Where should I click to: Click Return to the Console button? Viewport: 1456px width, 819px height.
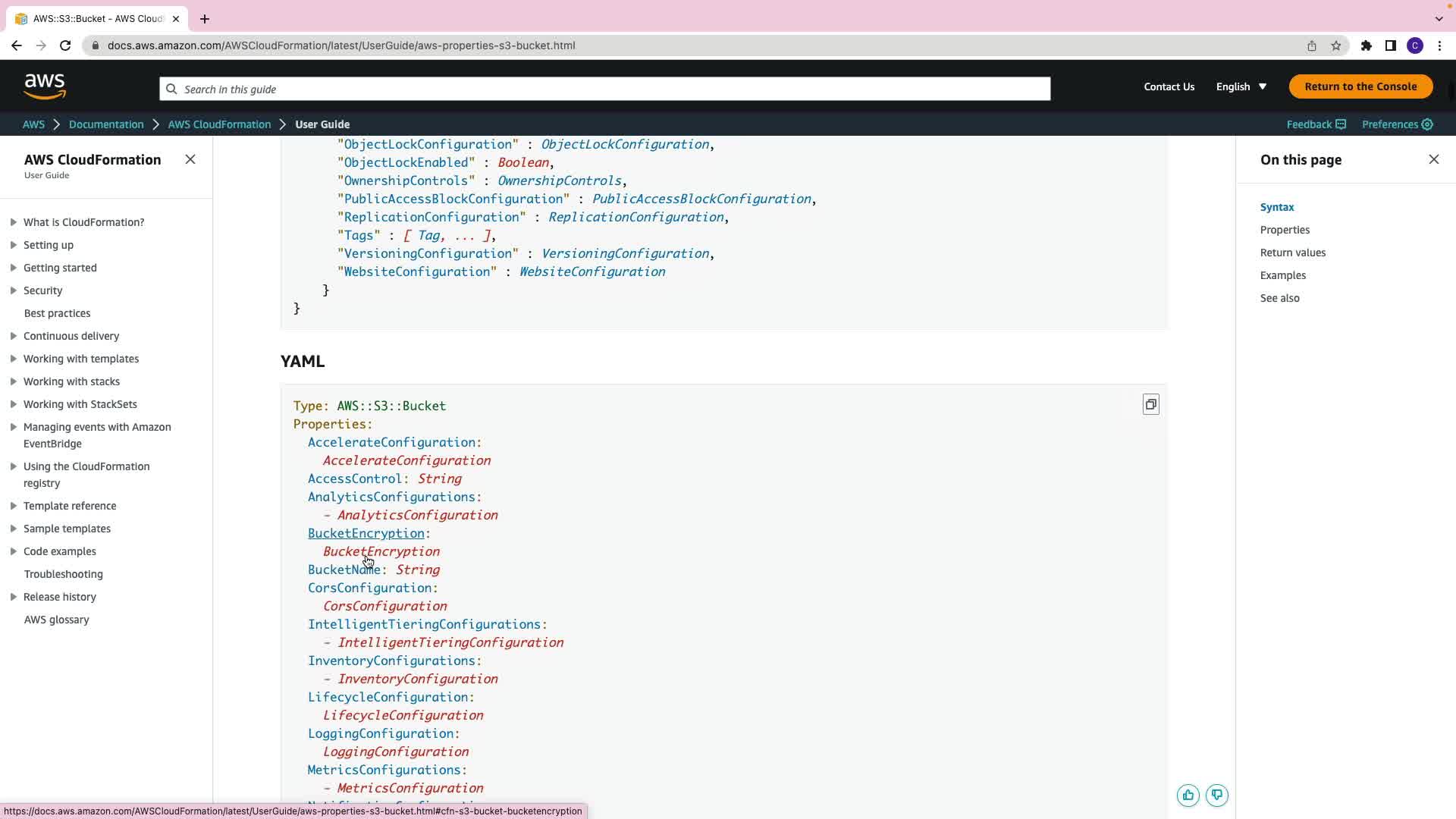tap(1360, 86)
